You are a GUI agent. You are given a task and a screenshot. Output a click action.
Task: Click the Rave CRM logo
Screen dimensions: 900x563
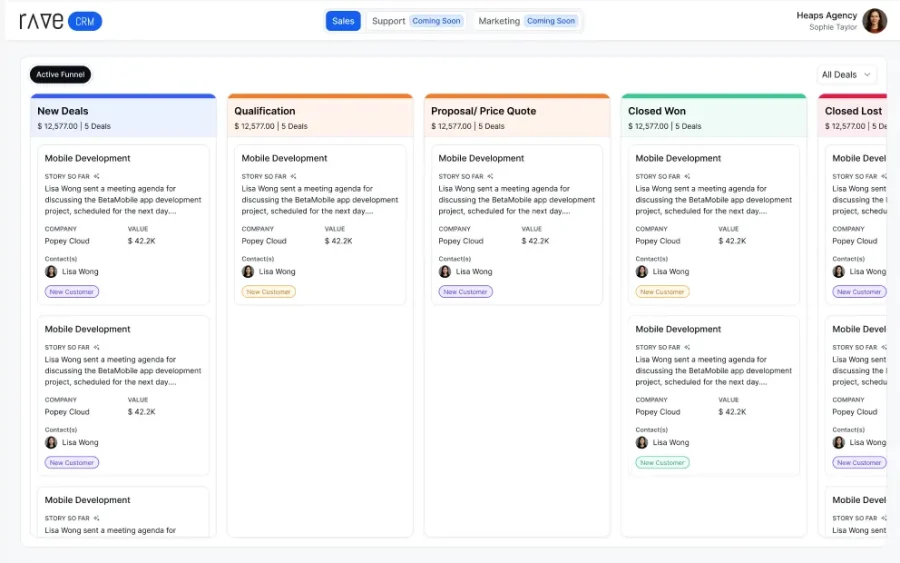[60, 21]
